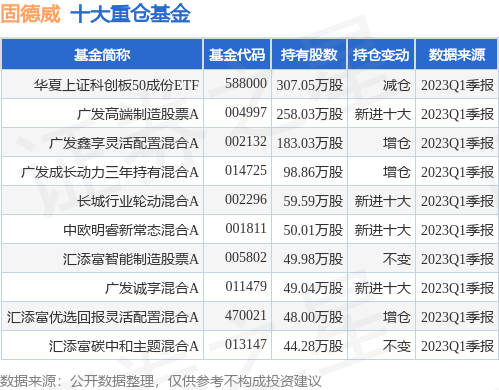Click the 49.98万股 holdings cell
This screenshot has height=390, width=499.
313,259
